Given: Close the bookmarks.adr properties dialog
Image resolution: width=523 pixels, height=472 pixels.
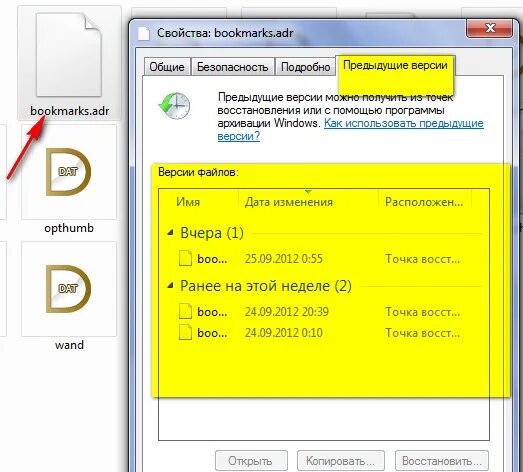Looking at the screenshot, I should [x=489, y=28].
